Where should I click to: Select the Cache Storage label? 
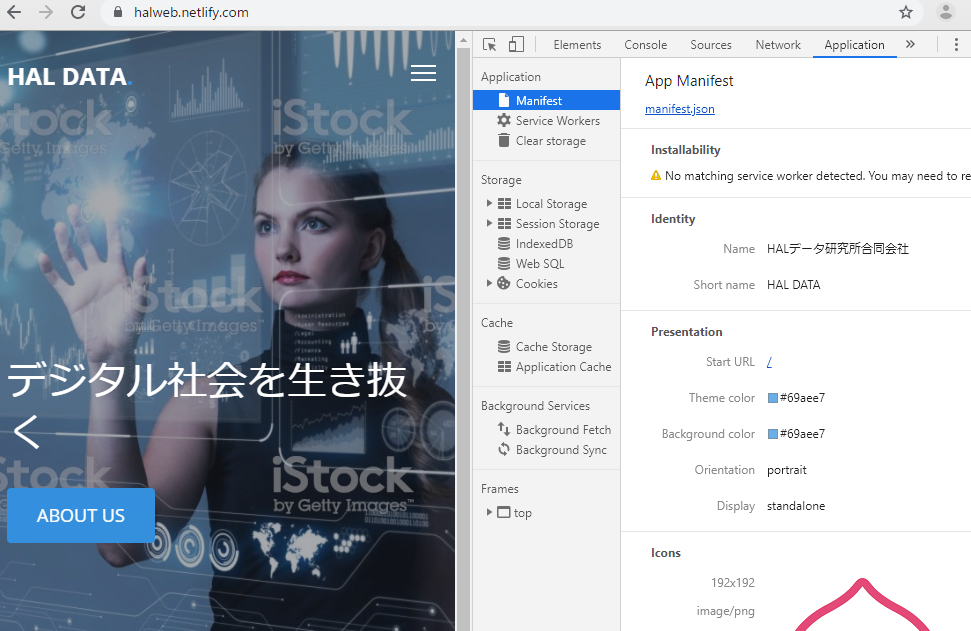click(x=554, y=347)
